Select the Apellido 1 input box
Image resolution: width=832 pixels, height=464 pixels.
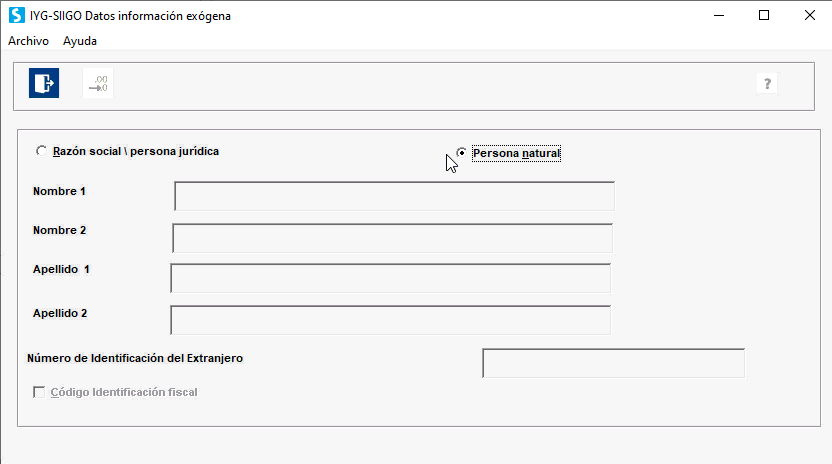point(390,278)
